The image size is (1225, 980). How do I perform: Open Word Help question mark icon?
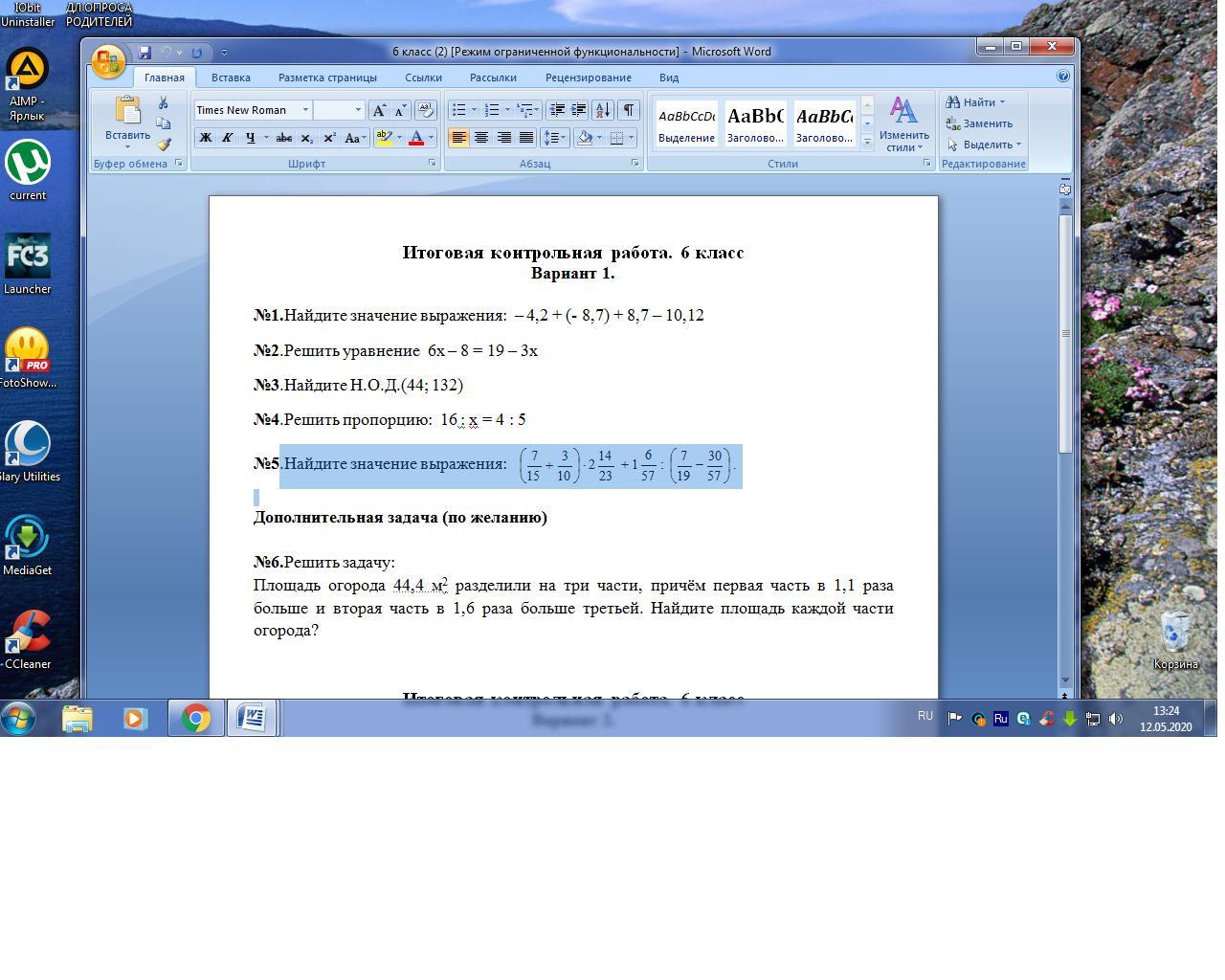(1063, 77)
